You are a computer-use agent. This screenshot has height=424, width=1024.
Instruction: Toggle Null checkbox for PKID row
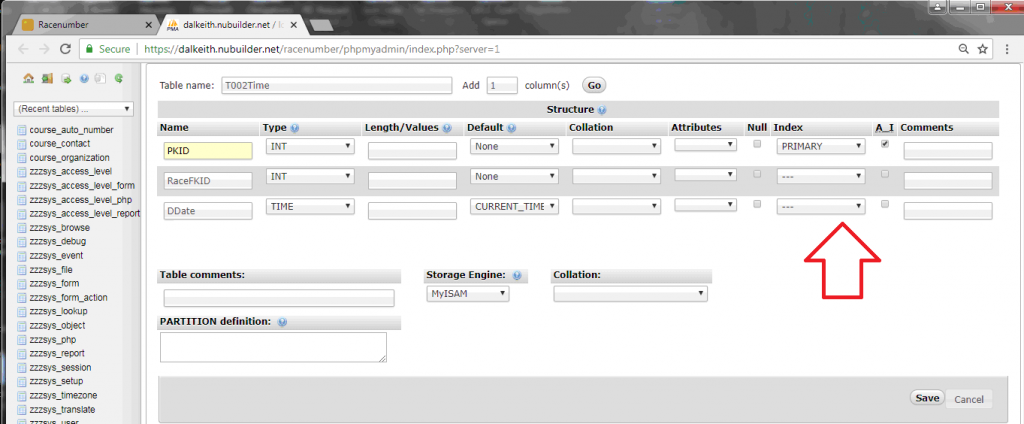(758, 144)
